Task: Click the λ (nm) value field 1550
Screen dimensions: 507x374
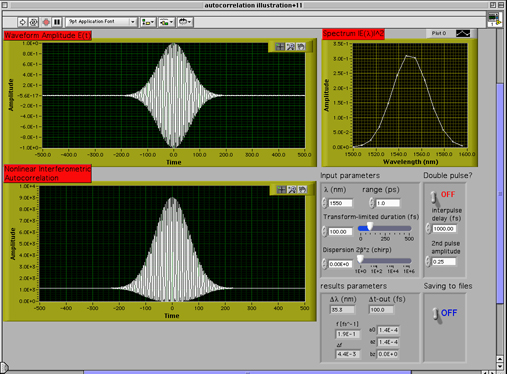Action: pos(340,203)
